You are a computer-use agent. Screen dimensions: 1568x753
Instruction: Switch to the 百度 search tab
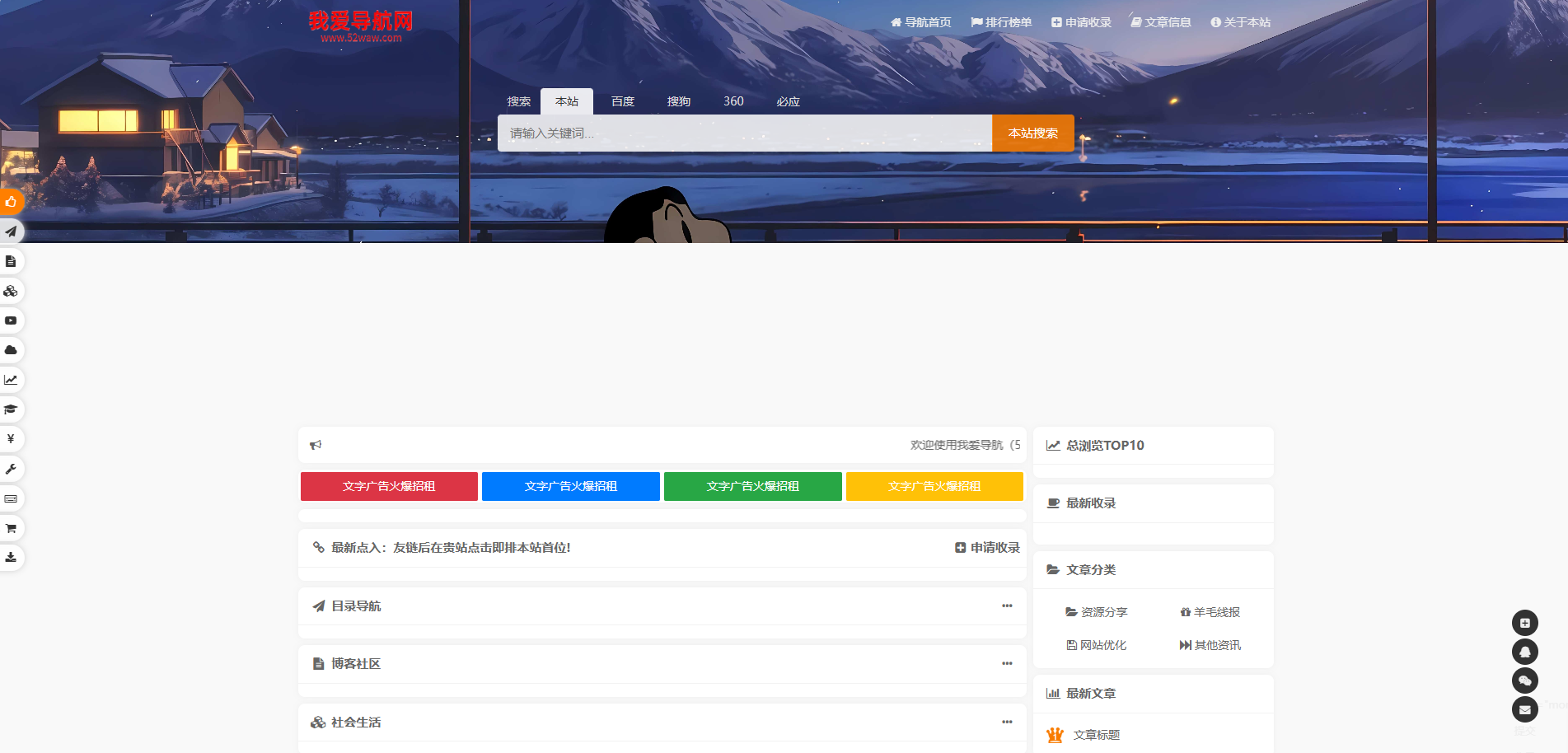click(623, 101)
